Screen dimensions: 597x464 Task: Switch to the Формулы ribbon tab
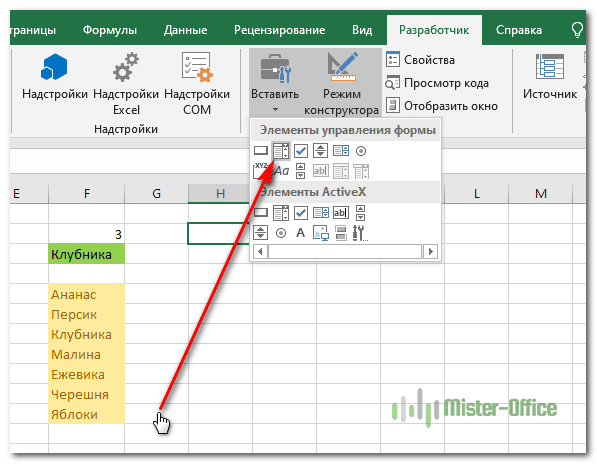110,30
